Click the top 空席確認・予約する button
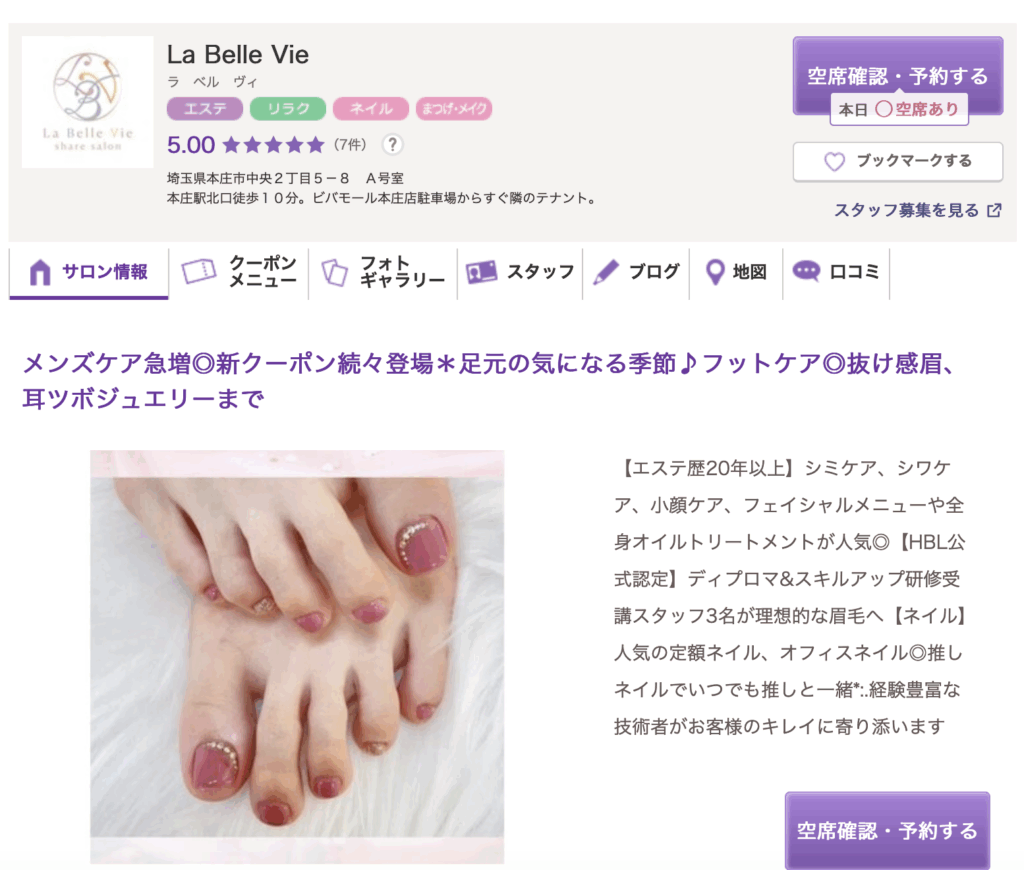1024x870 pixels. (x=898, y=76)
